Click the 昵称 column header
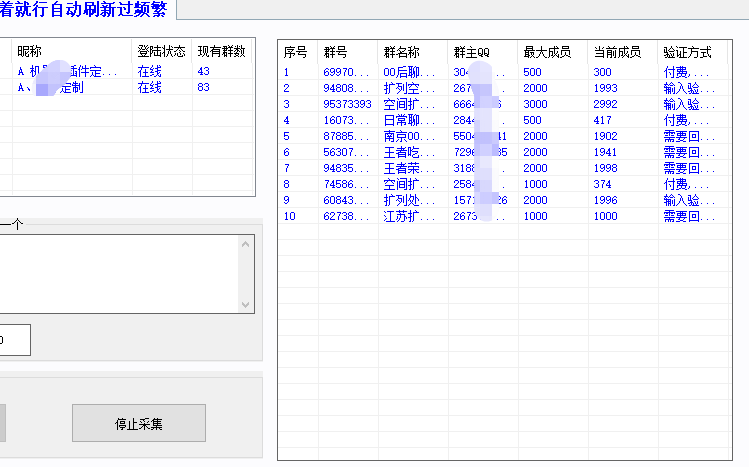This screenshot has width=749, height=467. (x=30, y=51)
